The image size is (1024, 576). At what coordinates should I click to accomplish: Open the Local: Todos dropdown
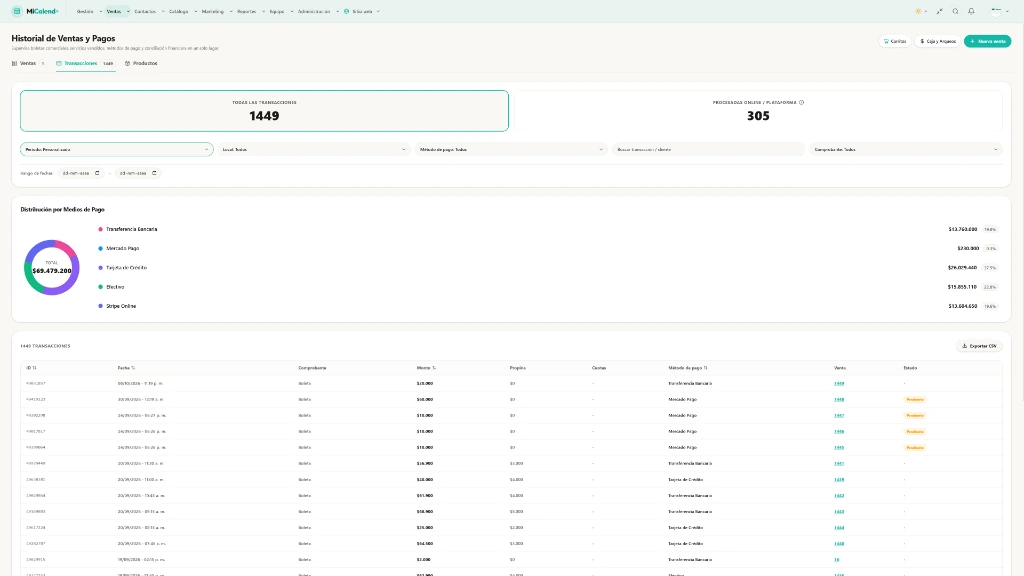[x=314, y=150]
